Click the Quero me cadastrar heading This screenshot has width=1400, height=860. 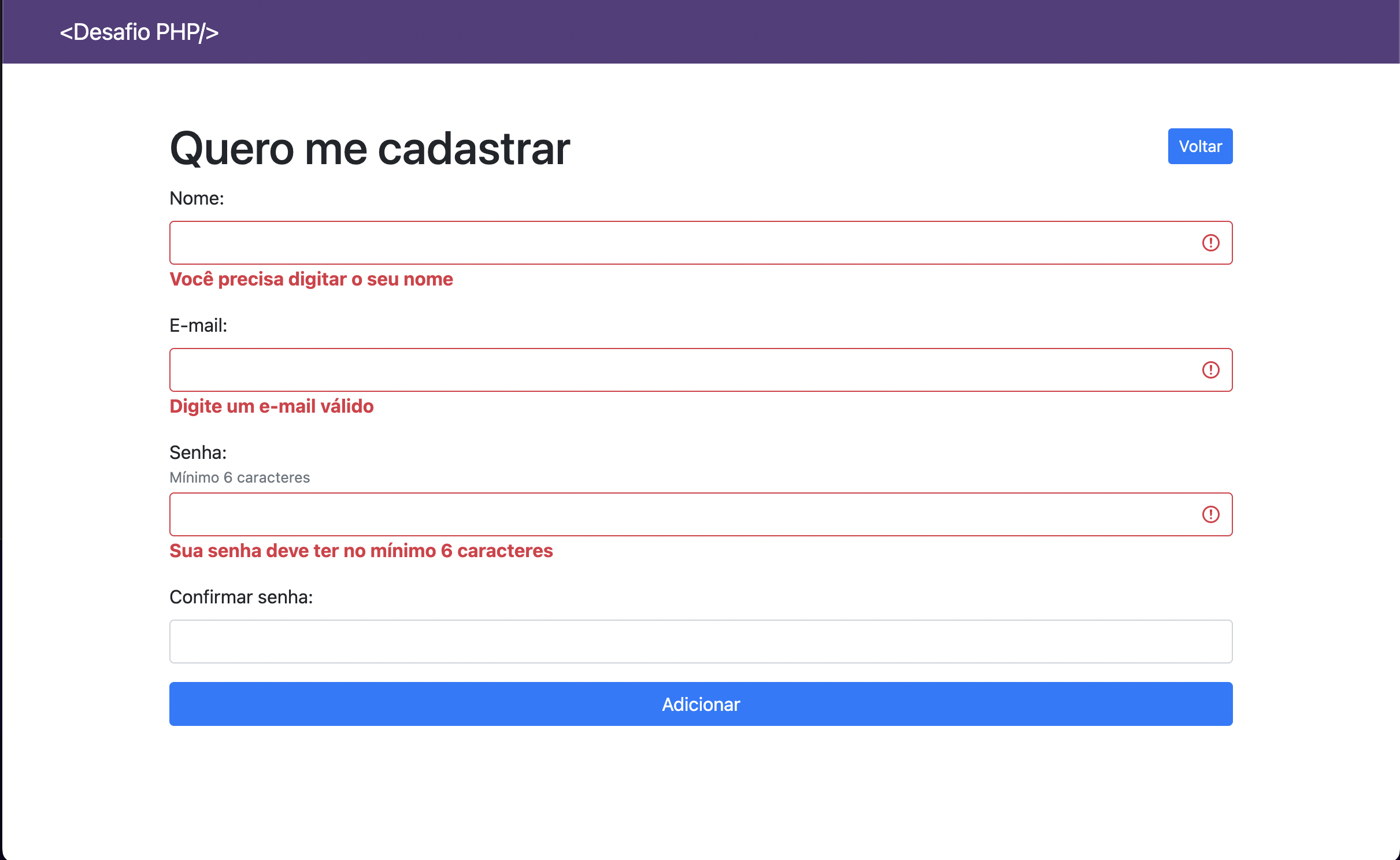click(x=370, y=149)
